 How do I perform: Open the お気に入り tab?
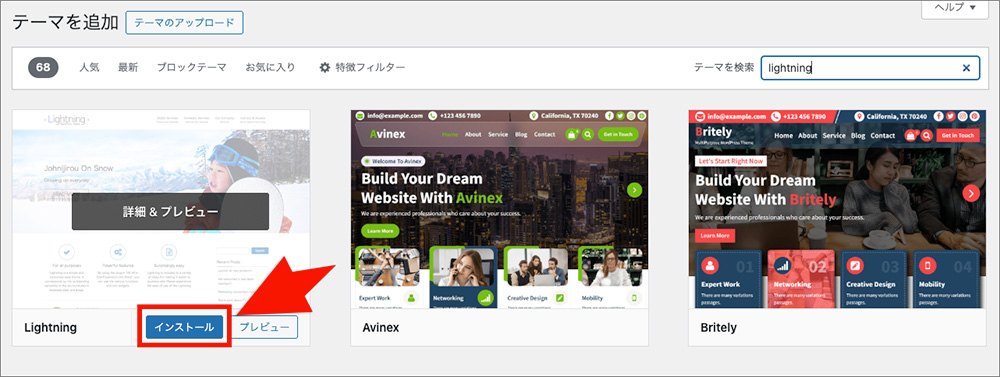[270, 67]
